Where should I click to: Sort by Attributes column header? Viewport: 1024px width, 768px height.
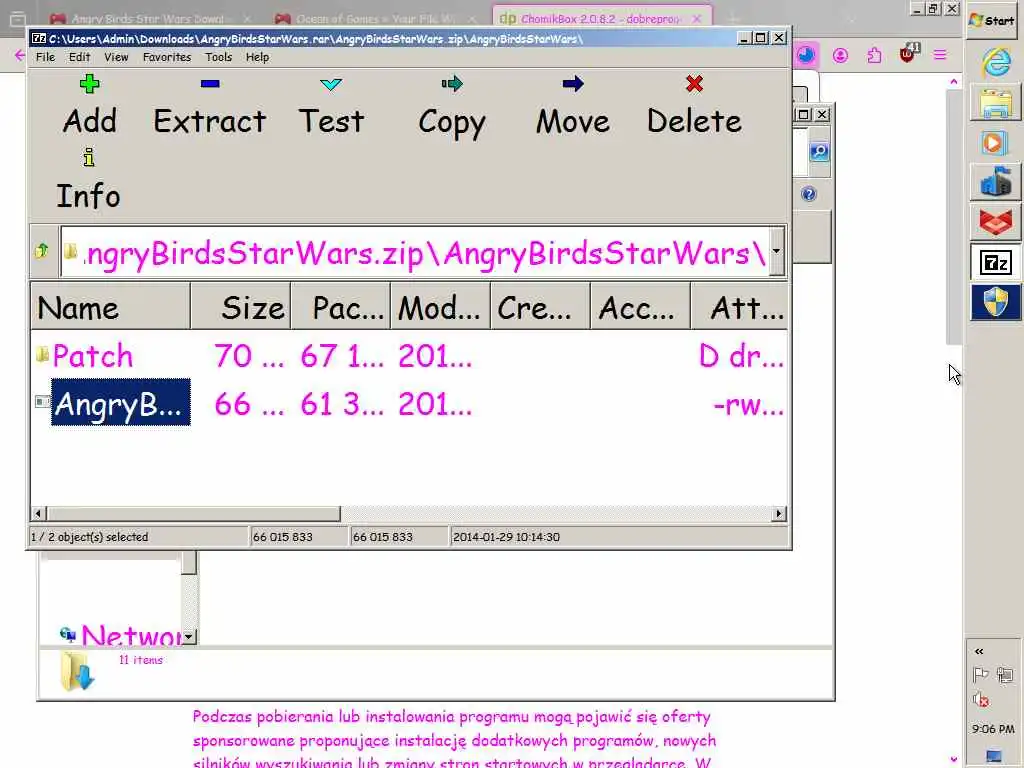point(739,306)
